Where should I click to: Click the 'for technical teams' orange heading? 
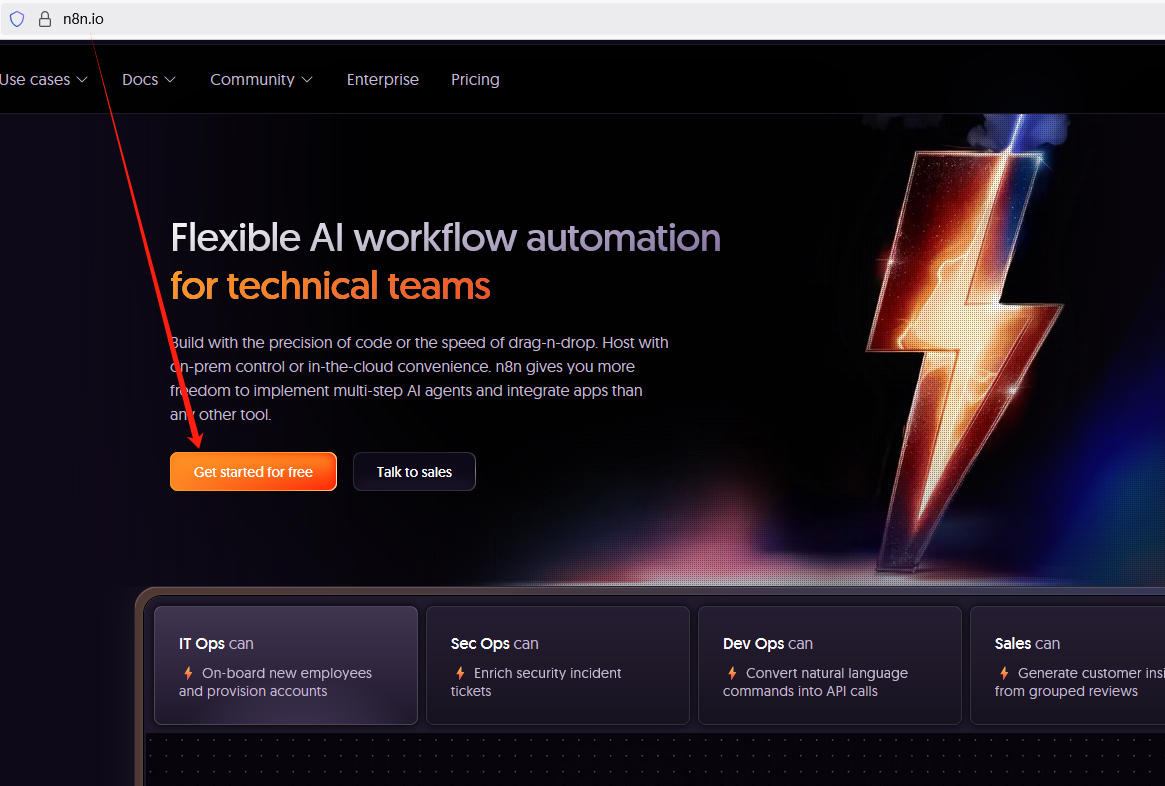[x=331, y=286]
